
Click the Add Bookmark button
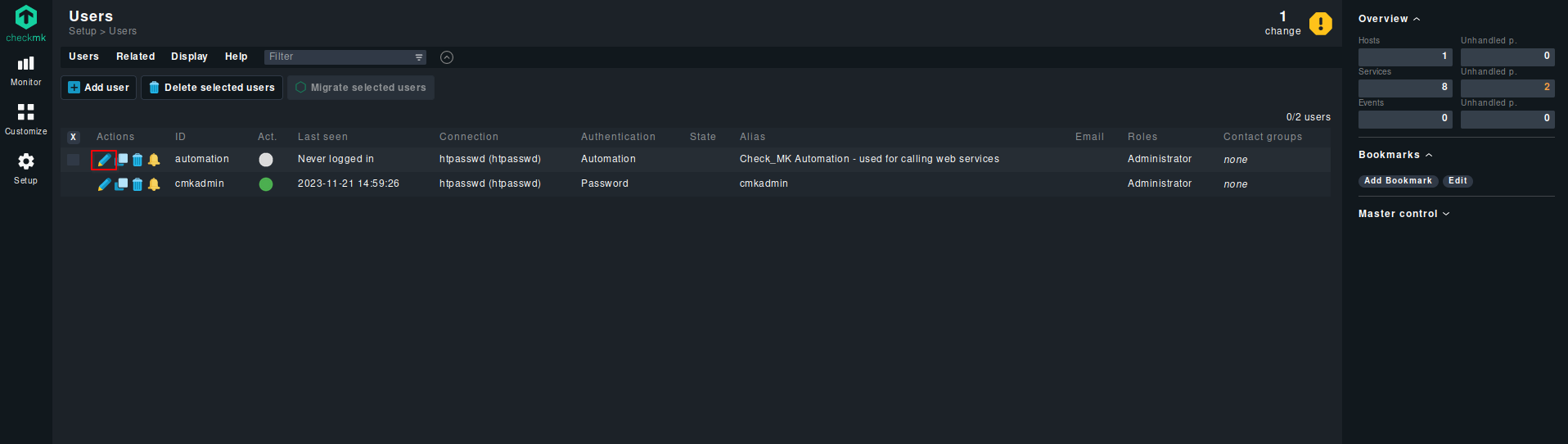[1398, 181]
